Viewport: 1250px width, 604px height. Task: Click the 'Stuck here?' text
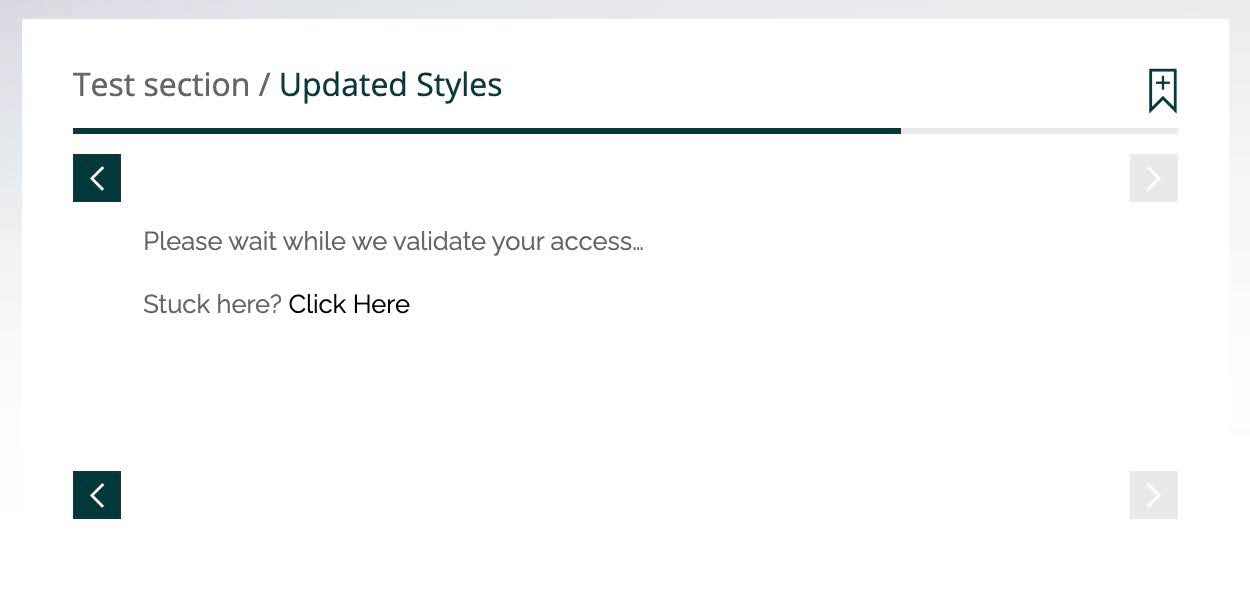[x=212, y=304]
